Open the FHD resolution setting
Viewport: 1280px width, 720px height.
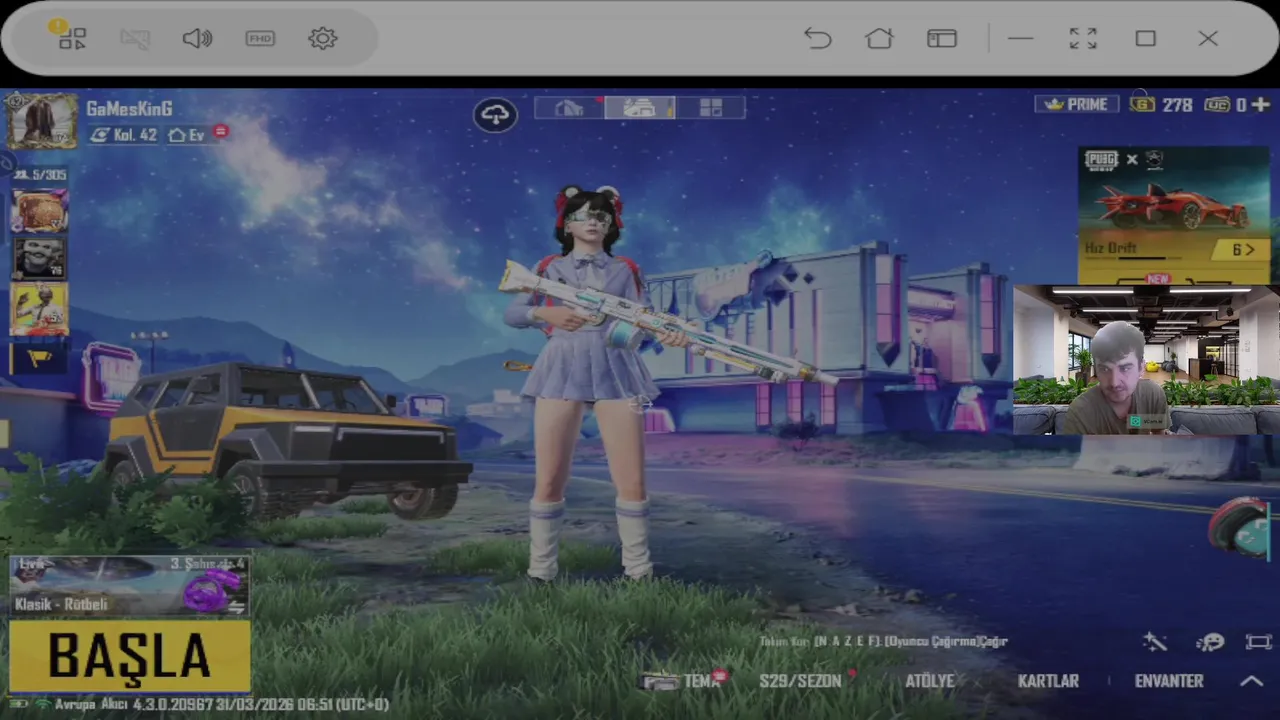(x=260, y=38)
